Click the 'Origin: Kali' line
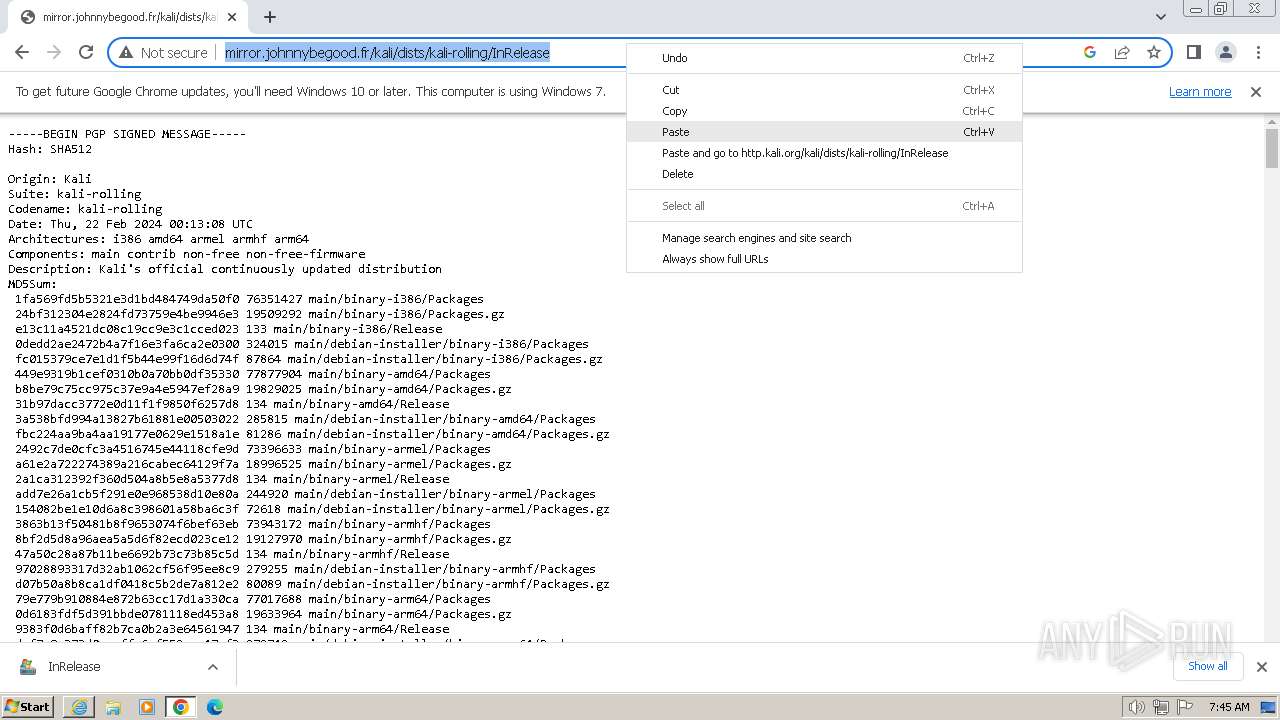The width and height of the screenshot is (1280, 720). [50, 179]
